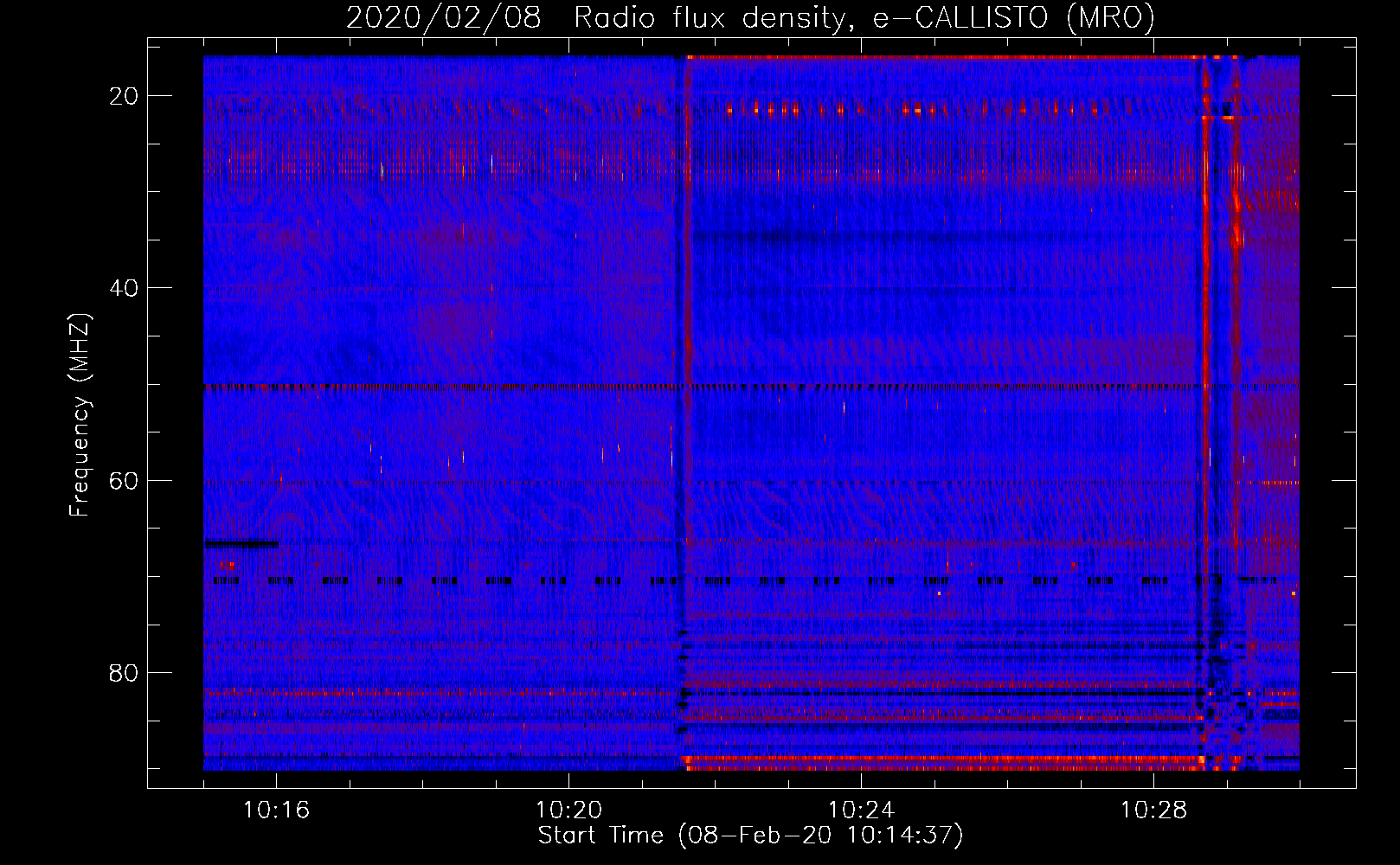Select the 10:24 time tick label

tap(861, 811)
